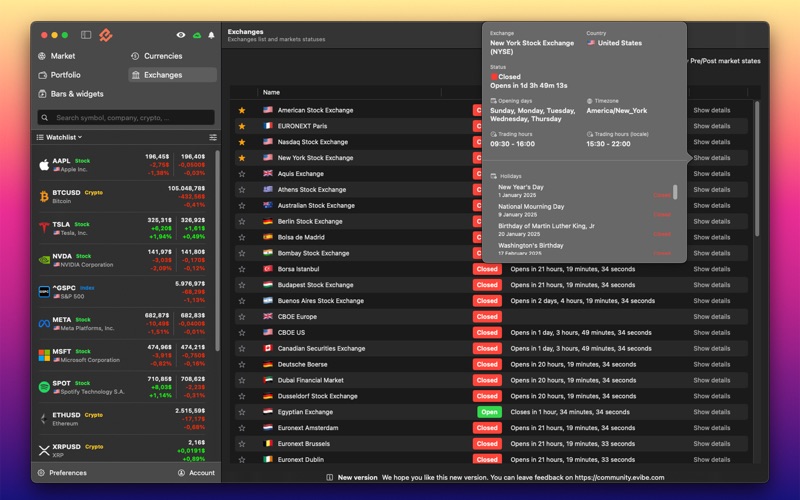Click the Name column header
The image size is (800, 500).
(271, 92)
